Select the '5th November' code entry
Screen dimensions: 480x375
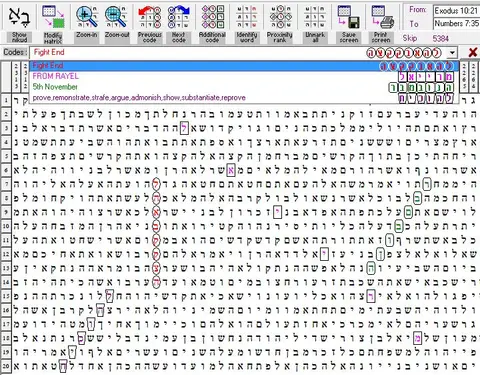[244, 87]
